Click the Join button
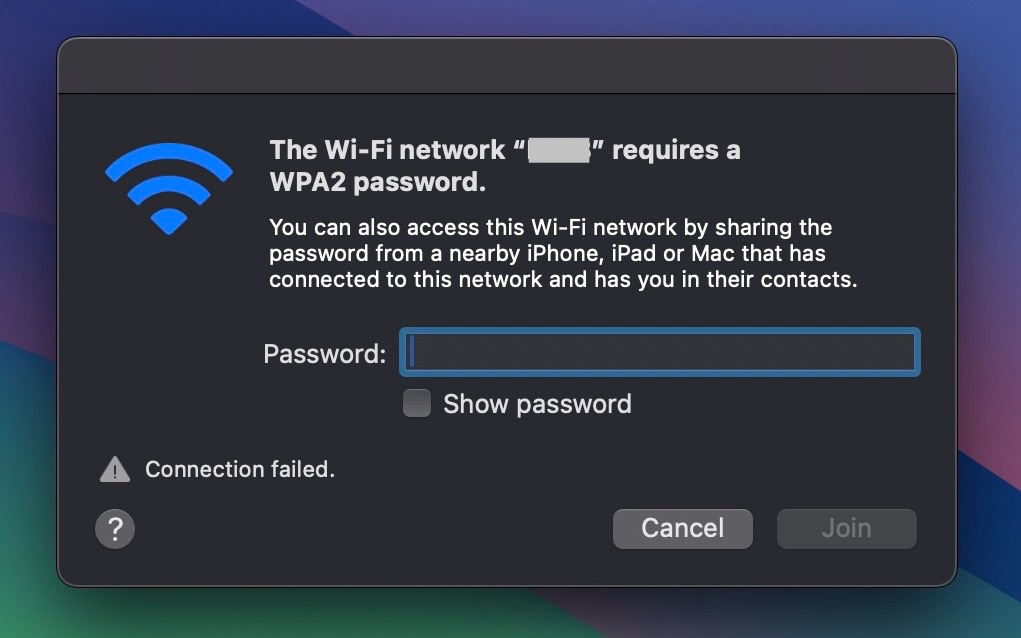This screenshot has width=1021, height=638. pyautogui.click(x=846, y=528)
